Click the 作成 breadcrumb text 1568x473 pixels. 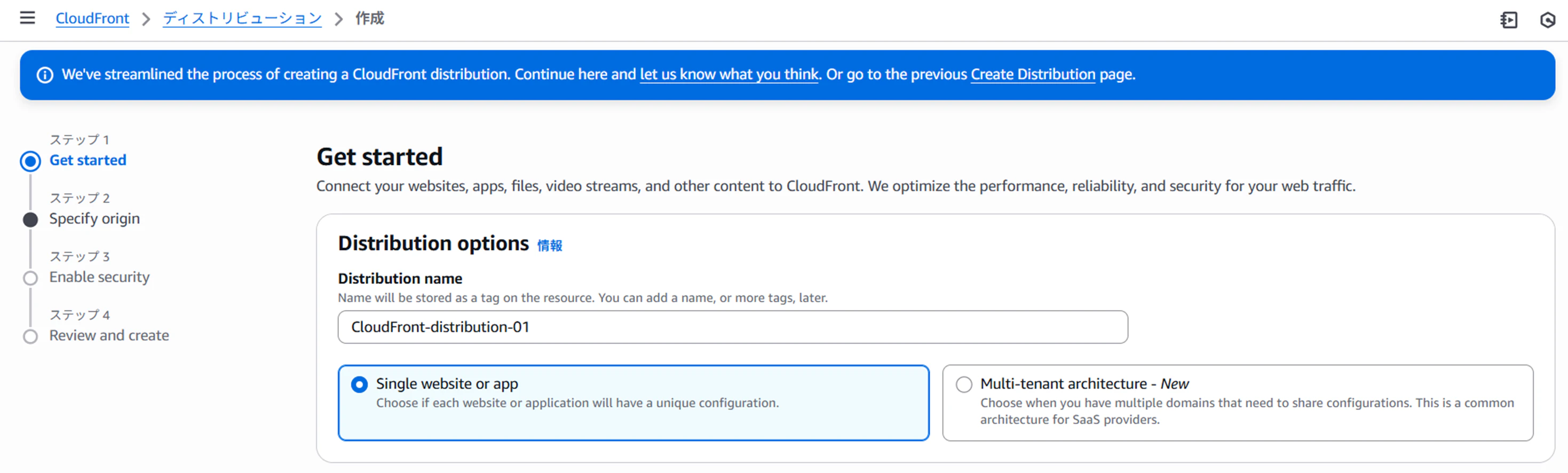(369, 18)
